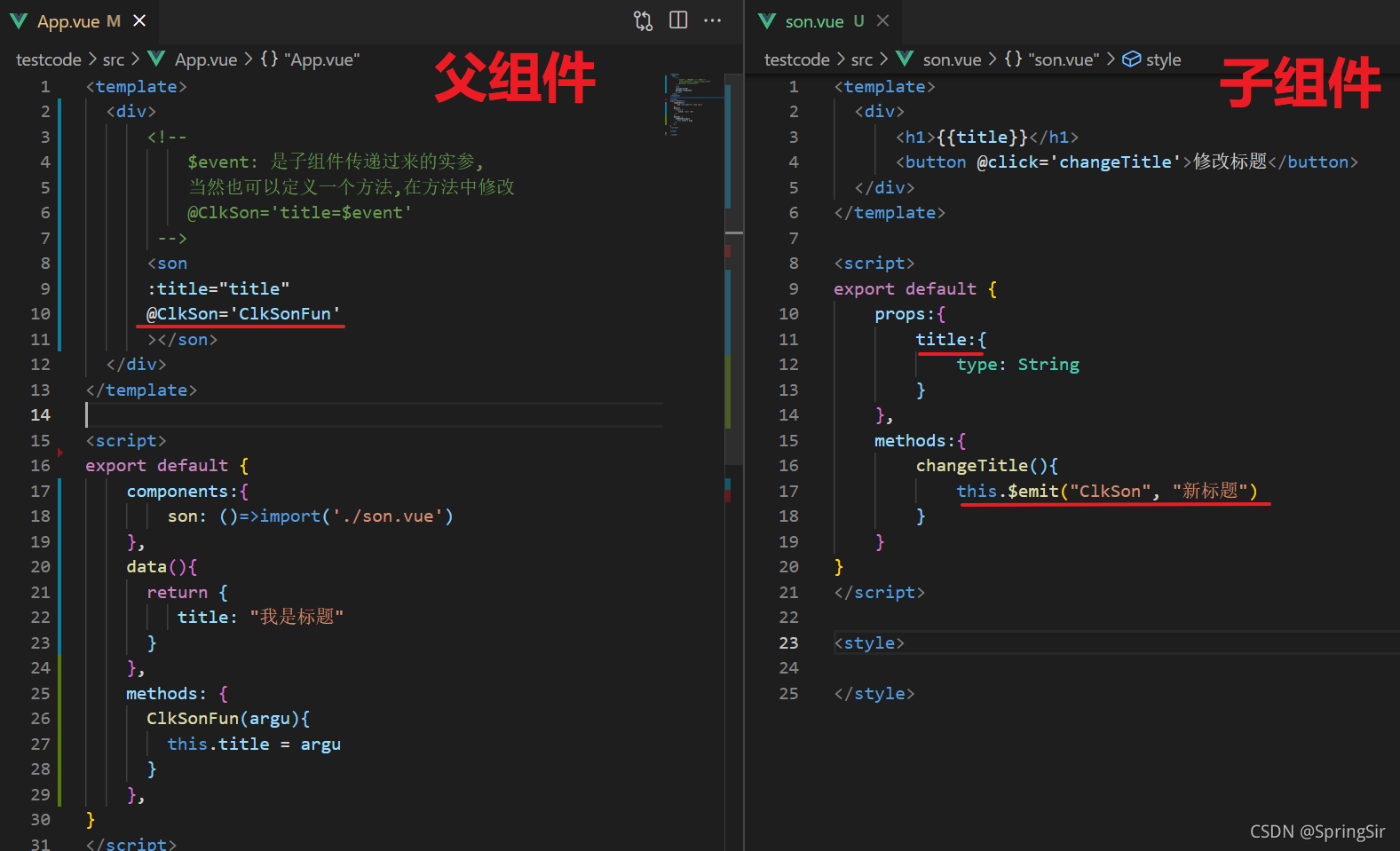Click props:{ line in son.vue
This screenshot has width=1400, height=851.
click(910, 313)
